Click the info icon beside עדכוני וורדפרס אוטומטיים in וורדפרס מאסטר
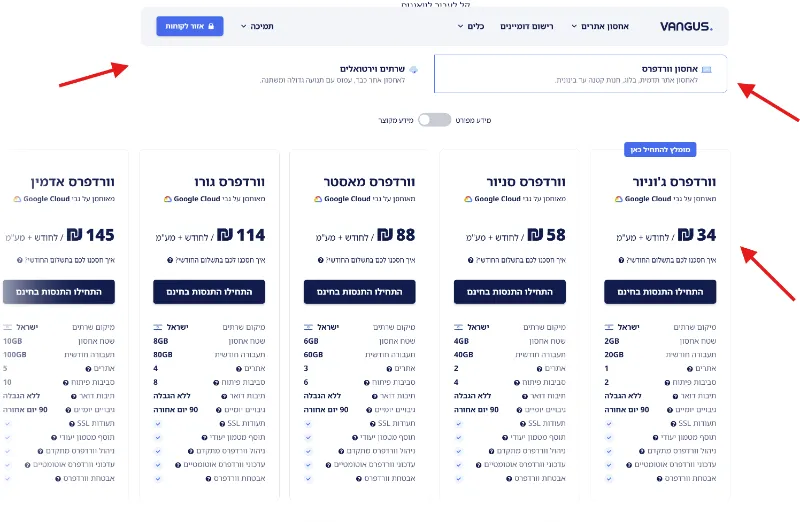The image size is (800, 522). tap(328, 465)
